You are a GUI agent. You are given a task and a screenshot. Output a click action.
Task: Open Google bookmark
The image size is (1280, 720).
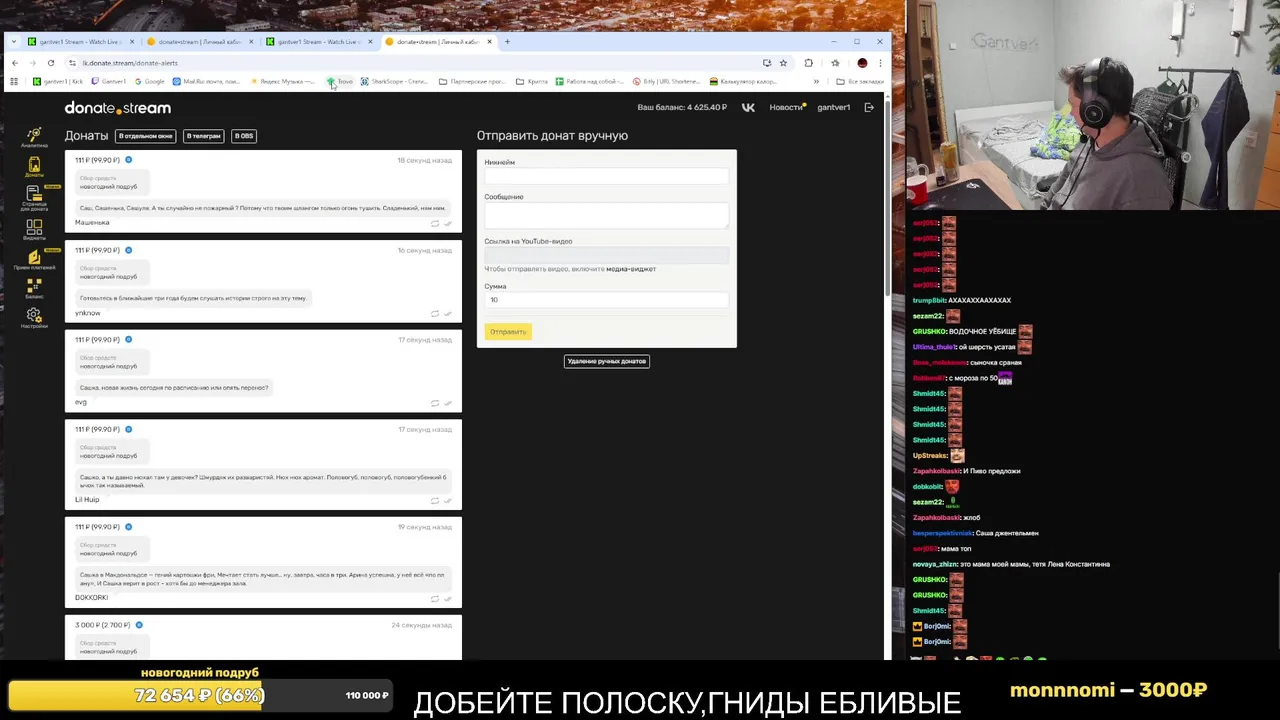click(x=149, y=81)
